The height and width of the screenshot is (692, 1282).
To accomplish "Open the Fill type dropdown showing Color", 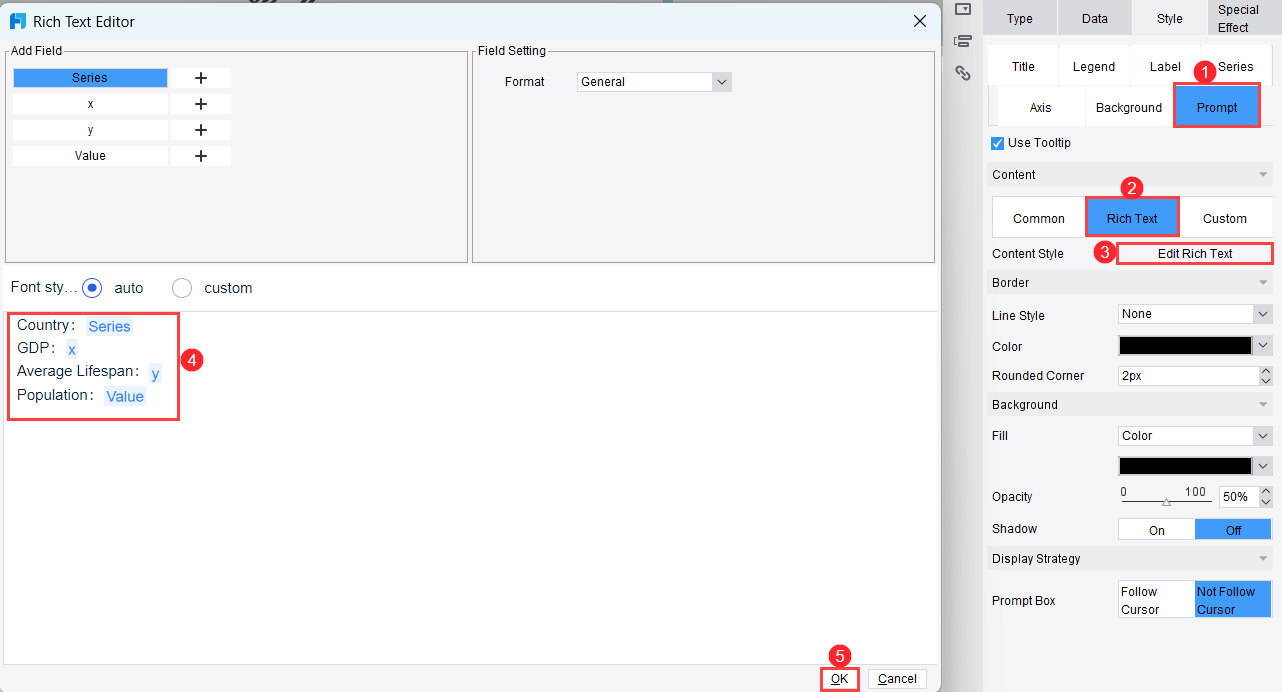I will point(1194,436).
